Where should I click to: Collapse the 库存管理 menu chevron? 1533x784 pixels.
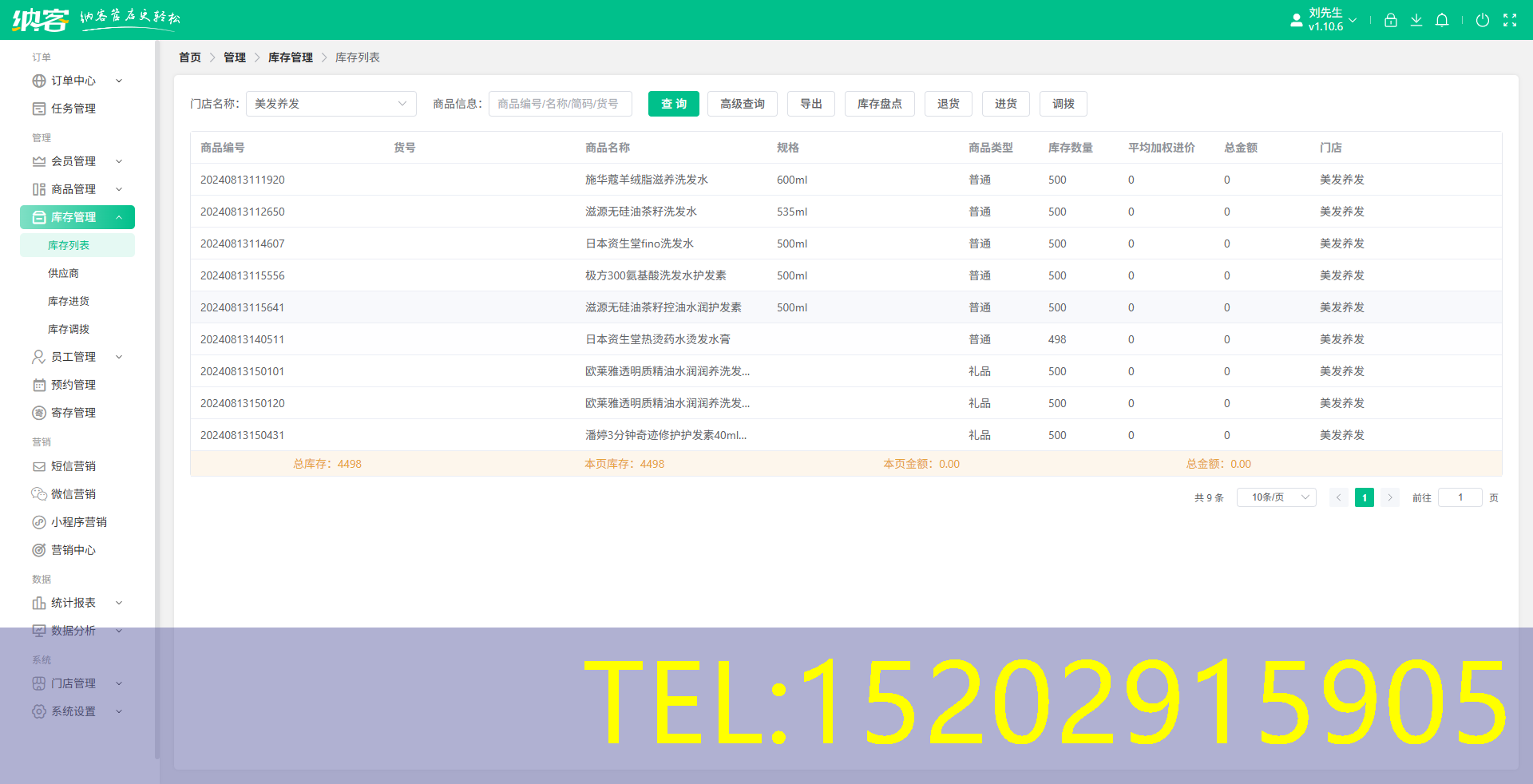(x=119, y=217)
